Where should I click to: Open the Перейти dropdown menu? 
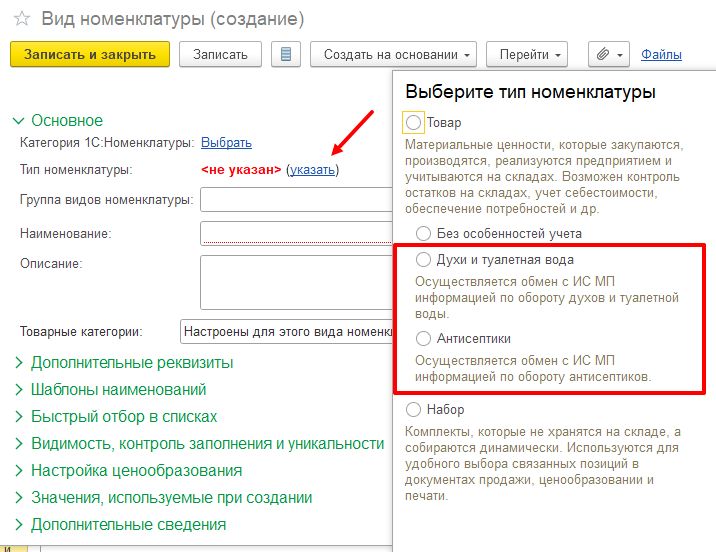pos(531,54)
